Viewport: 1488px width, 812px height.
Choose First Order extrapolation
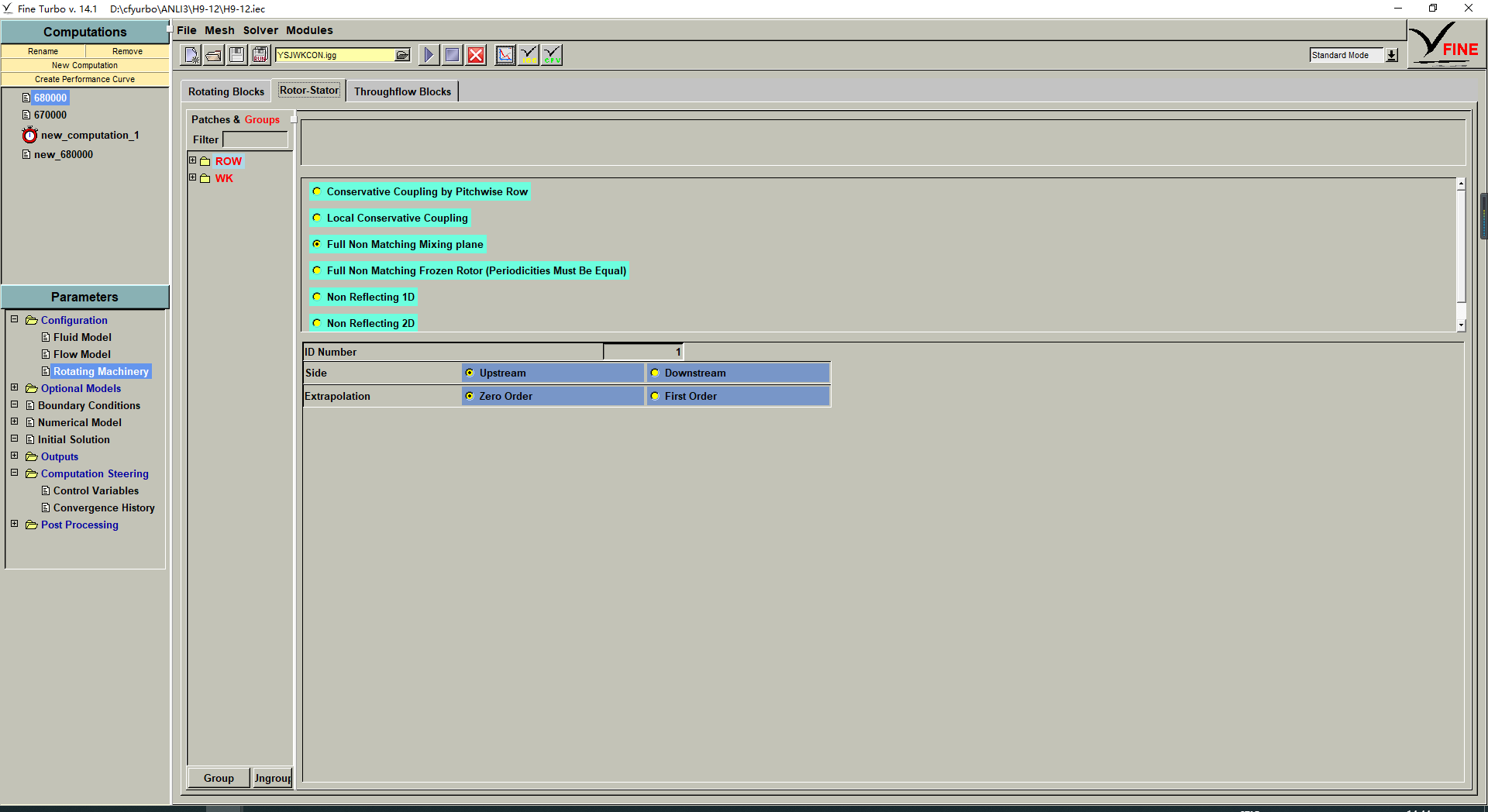pyautogui.click(x=656, y=397)
